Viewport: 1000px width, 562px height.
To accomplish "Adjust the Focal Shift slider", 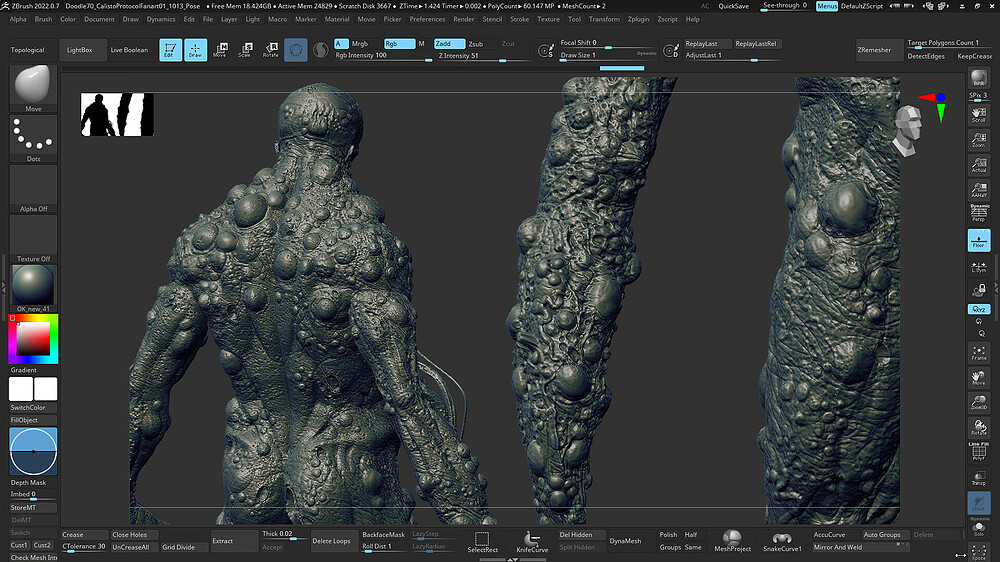I will (608, 43).
